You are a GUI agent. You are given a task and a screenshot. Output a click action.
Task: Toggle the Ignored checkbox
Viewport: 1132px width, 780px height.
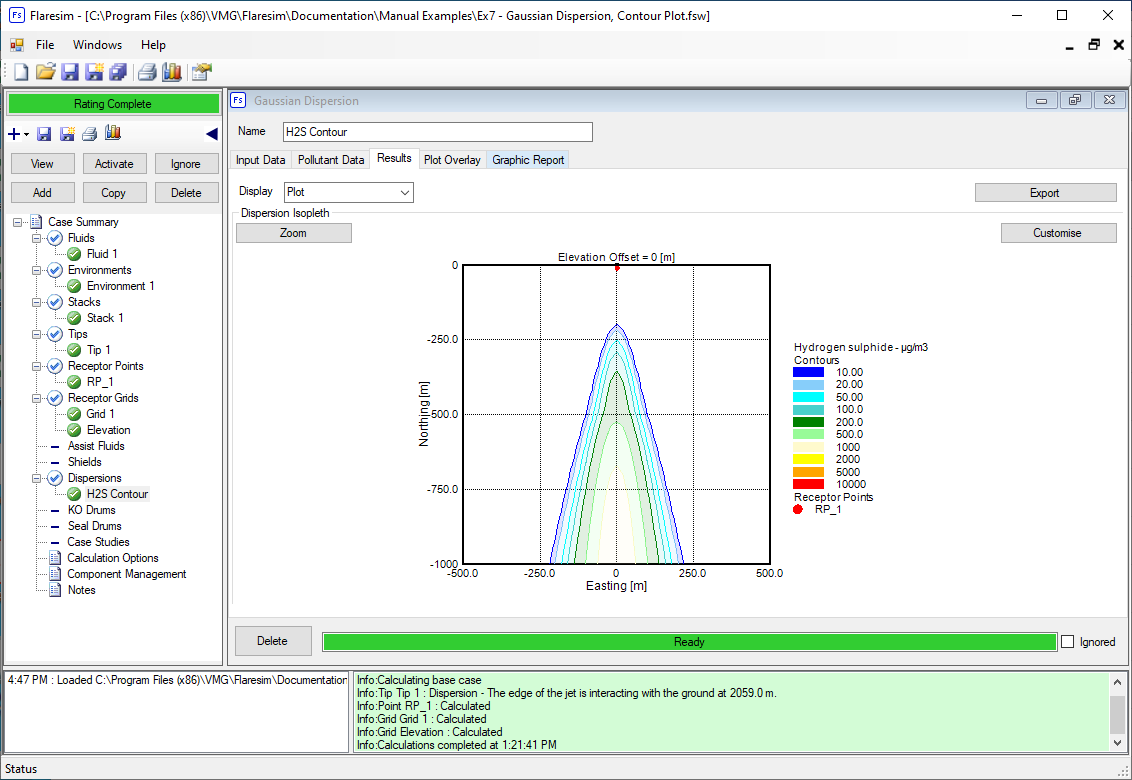point(1068,641)
